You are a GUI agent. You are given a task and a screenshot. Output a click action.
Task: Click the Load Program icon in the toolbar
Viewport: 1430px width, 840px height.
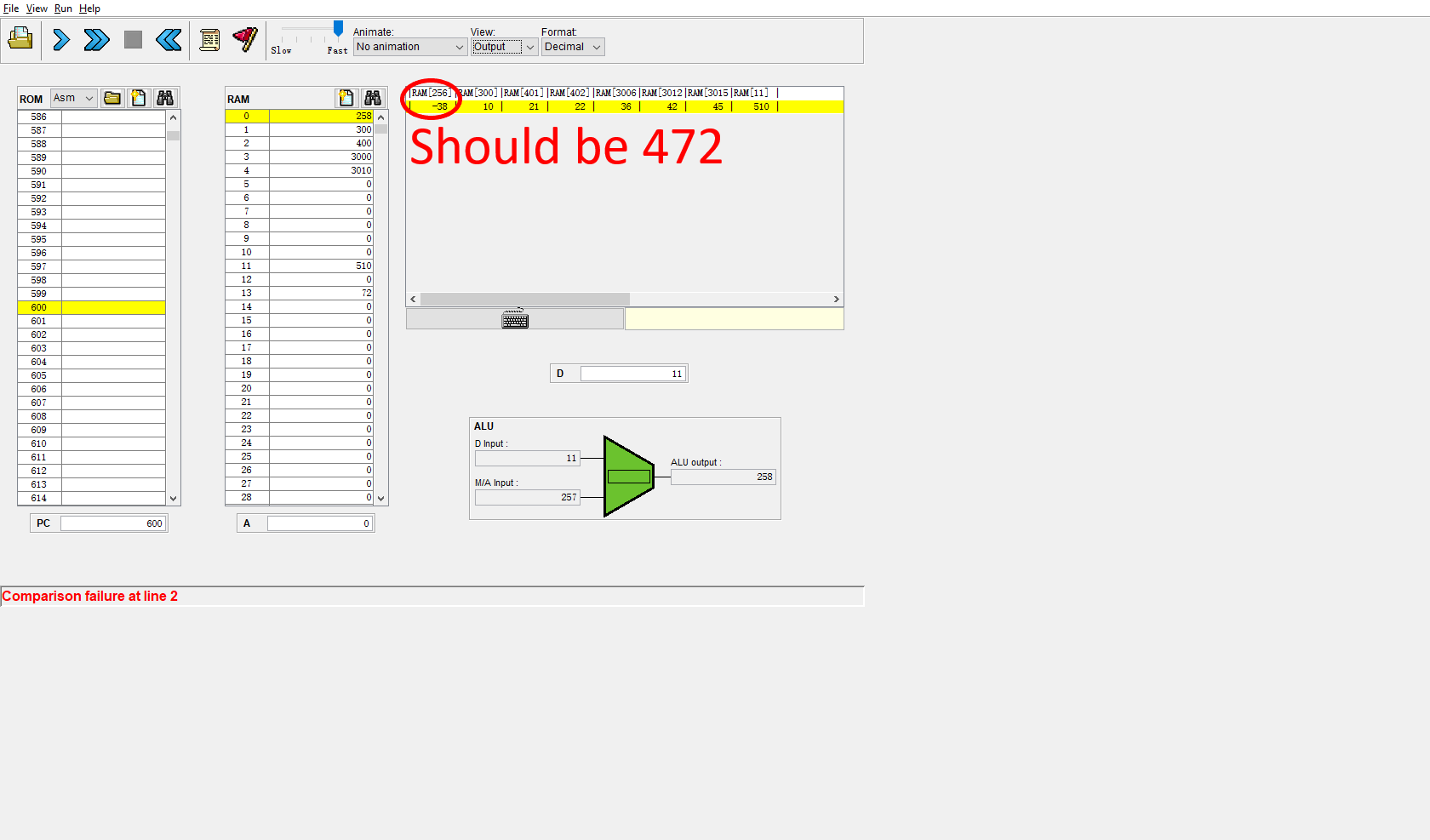click(x=20, y=39)
